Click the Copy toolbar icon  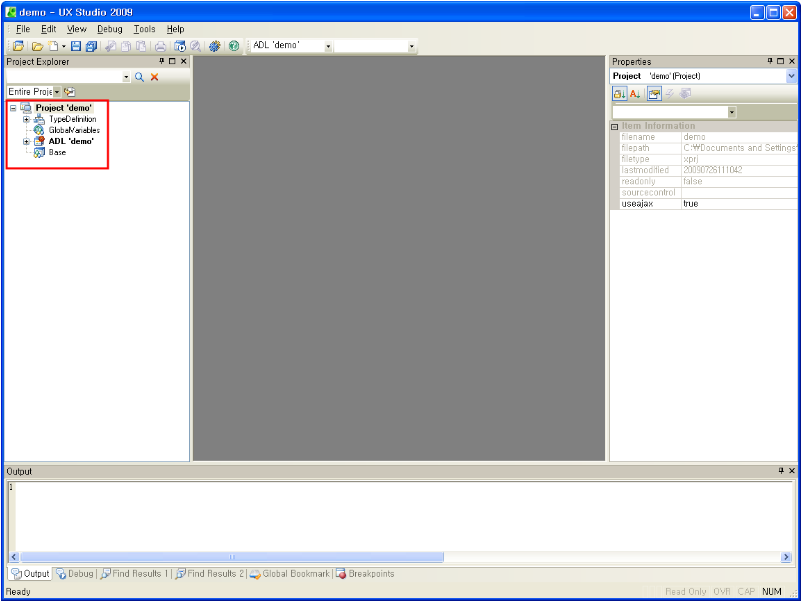125,46
